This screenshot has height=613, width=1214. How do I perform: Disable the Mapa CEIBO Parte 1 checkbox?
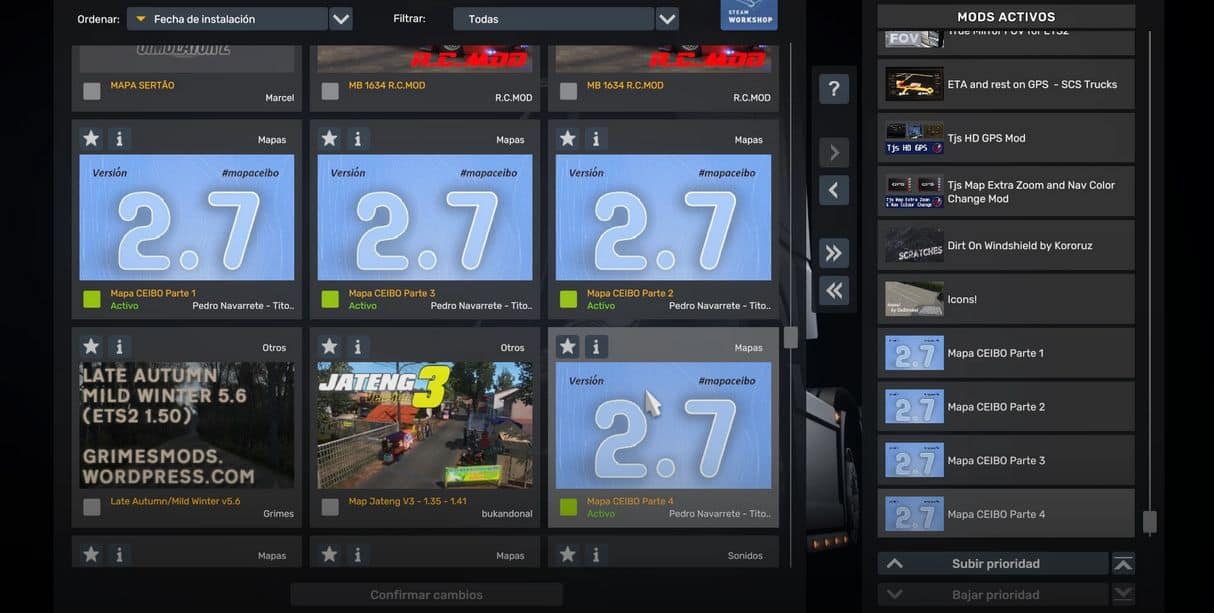point(92,299)
